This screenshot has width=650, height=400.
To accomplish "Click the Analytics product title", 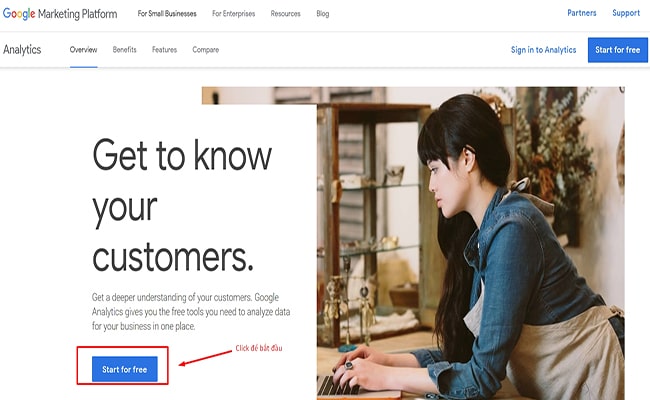I will (x=22, y=49).
